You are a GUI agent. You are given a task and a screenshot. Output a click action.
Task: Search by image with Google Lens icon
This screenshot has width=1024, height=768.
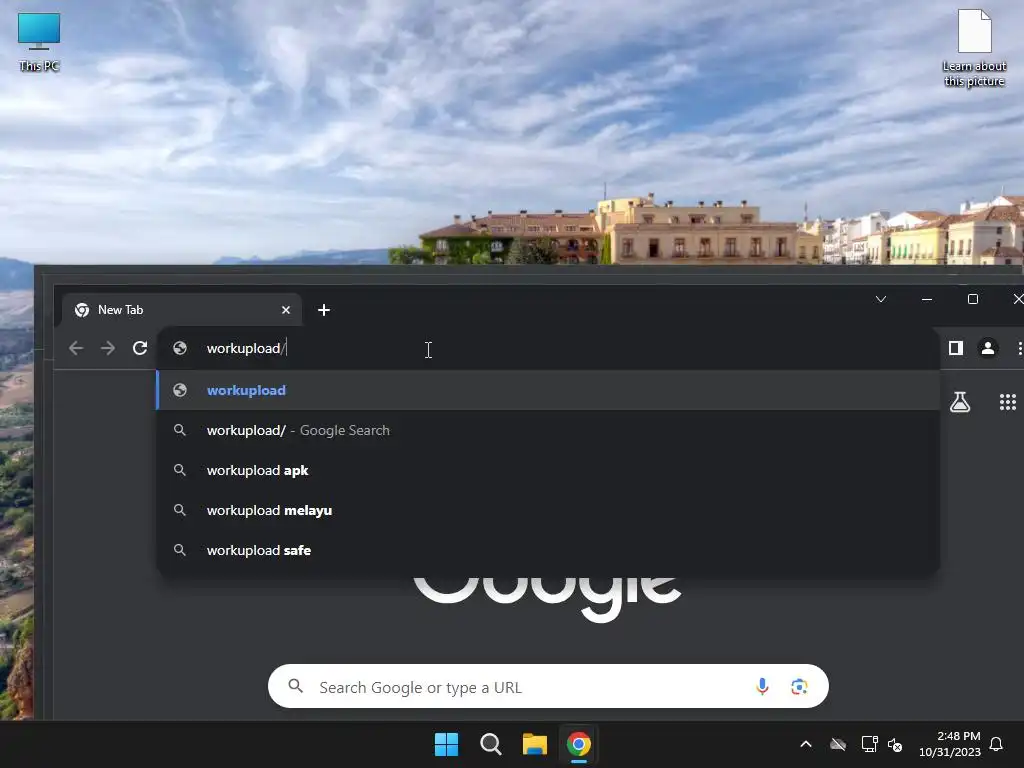click(799, 686)
